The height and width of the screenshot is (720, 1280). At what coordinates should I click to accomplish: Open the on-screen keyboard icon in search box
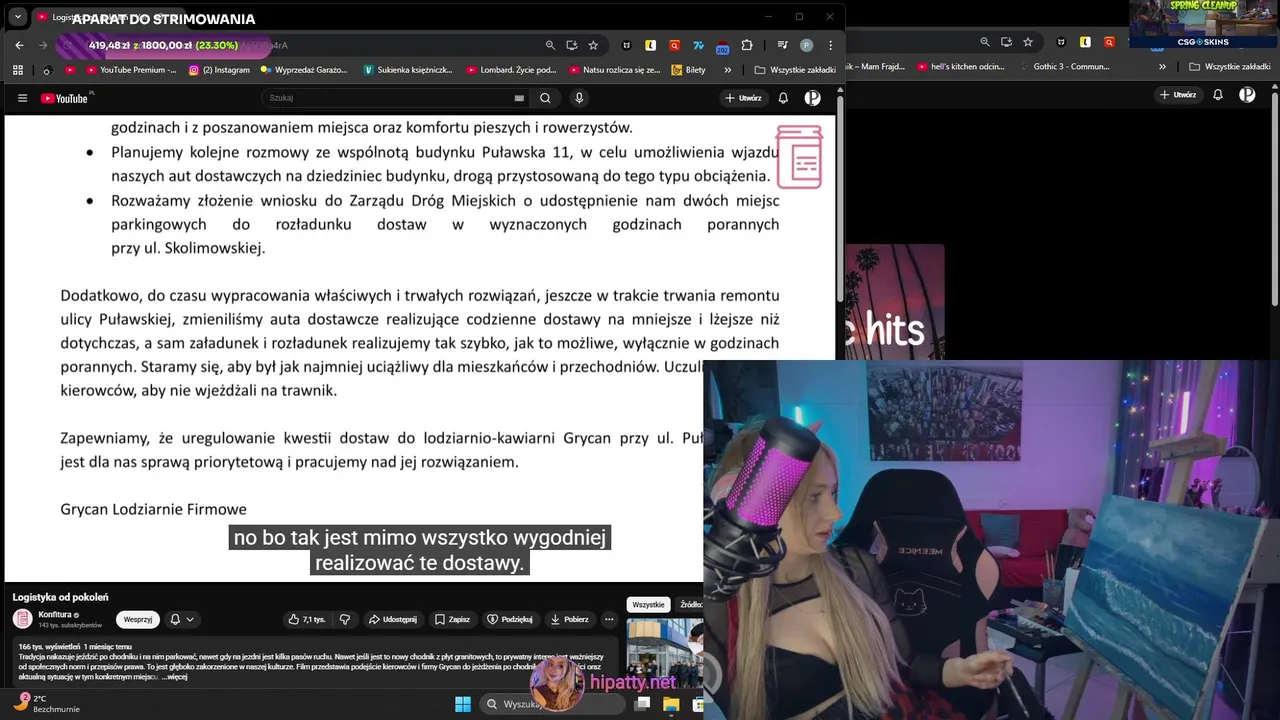point(519,98)
